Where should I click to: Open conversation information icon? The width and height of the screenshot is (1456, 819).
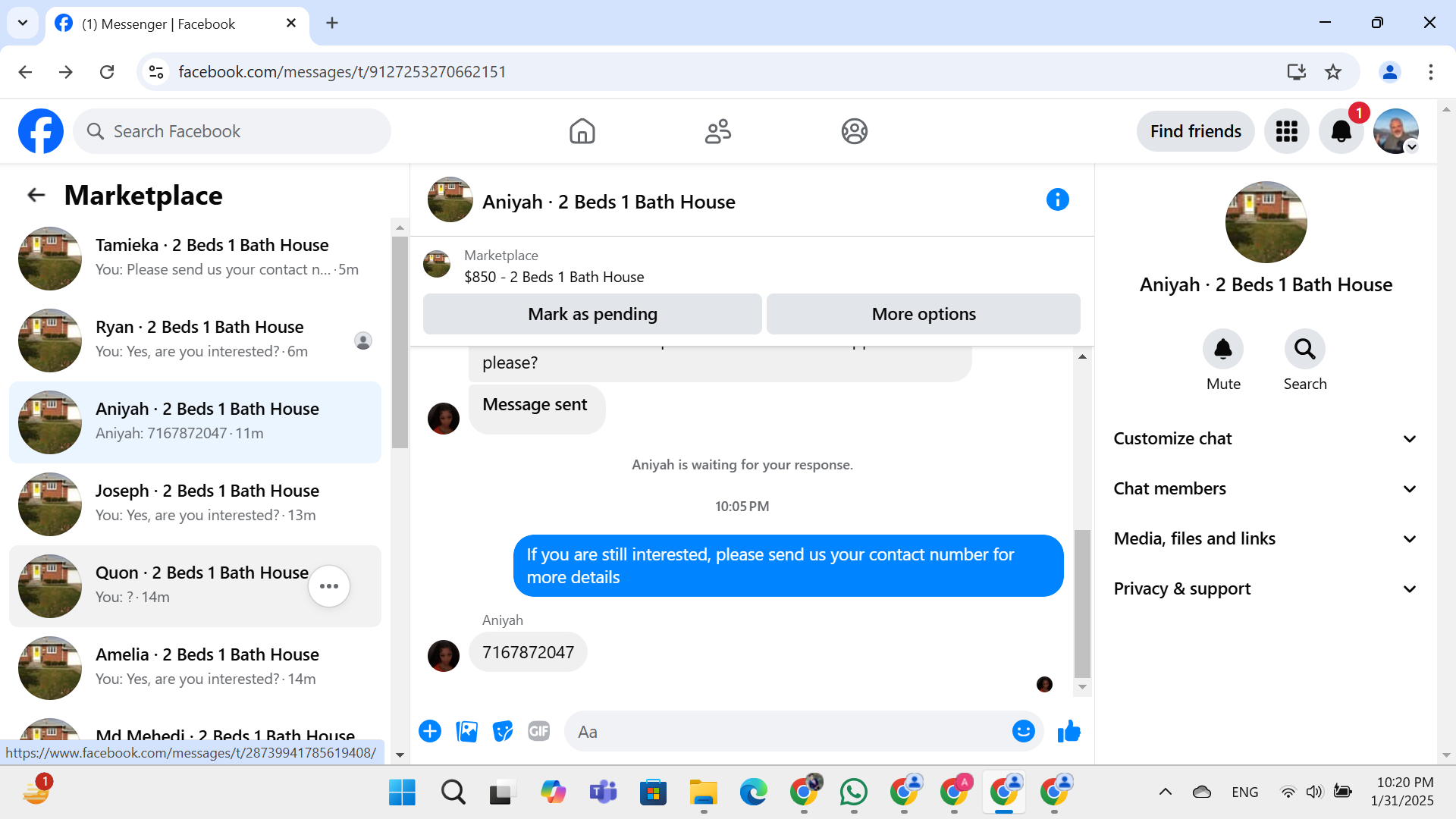pyautogui.click(x=1057, y=200)
